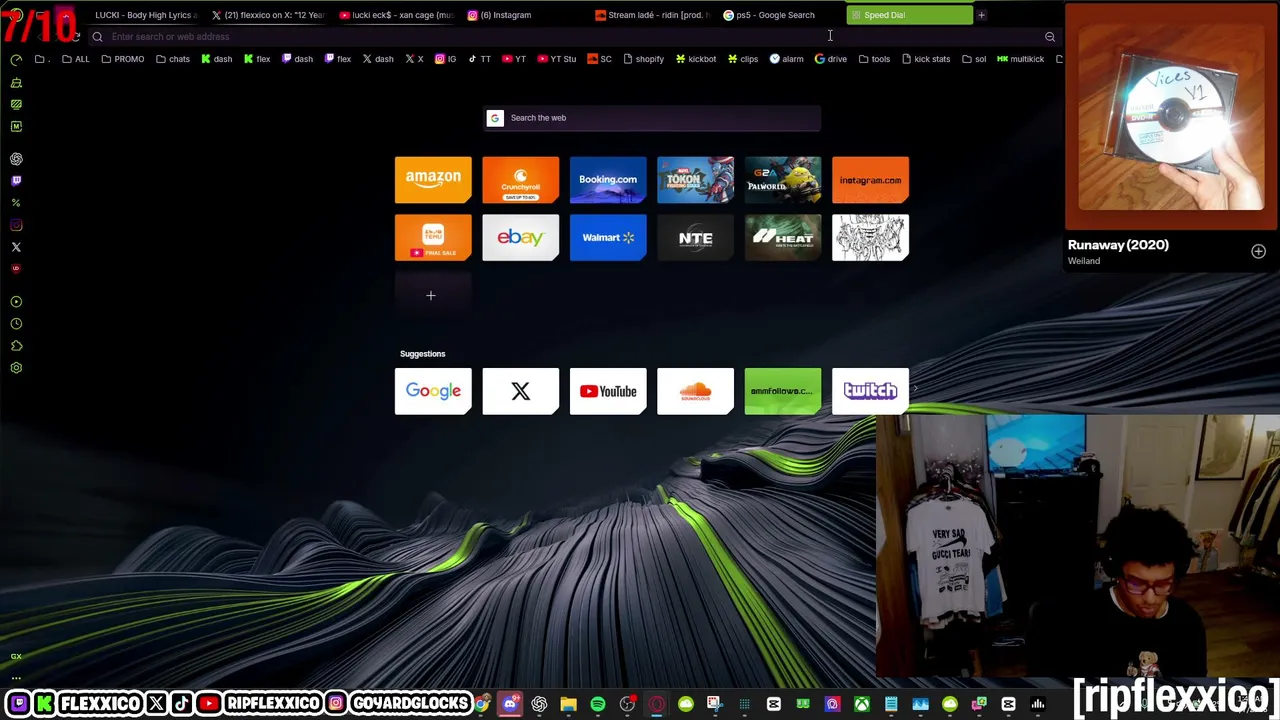Open History from the sidebar clock icon
The height and width of the screenshot is (720, 1280).
click(x=16, y=324)
